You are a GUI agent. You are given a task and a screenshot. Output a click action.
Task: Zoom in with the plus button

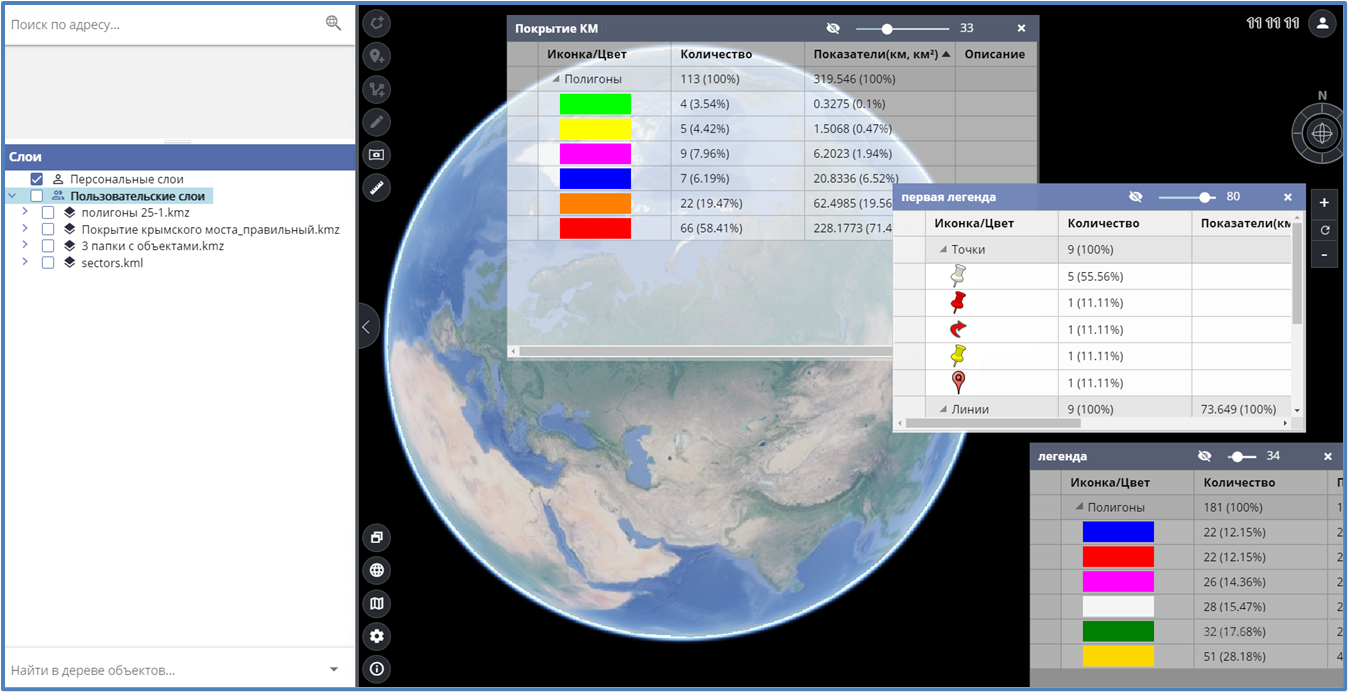pos(1323,203)
